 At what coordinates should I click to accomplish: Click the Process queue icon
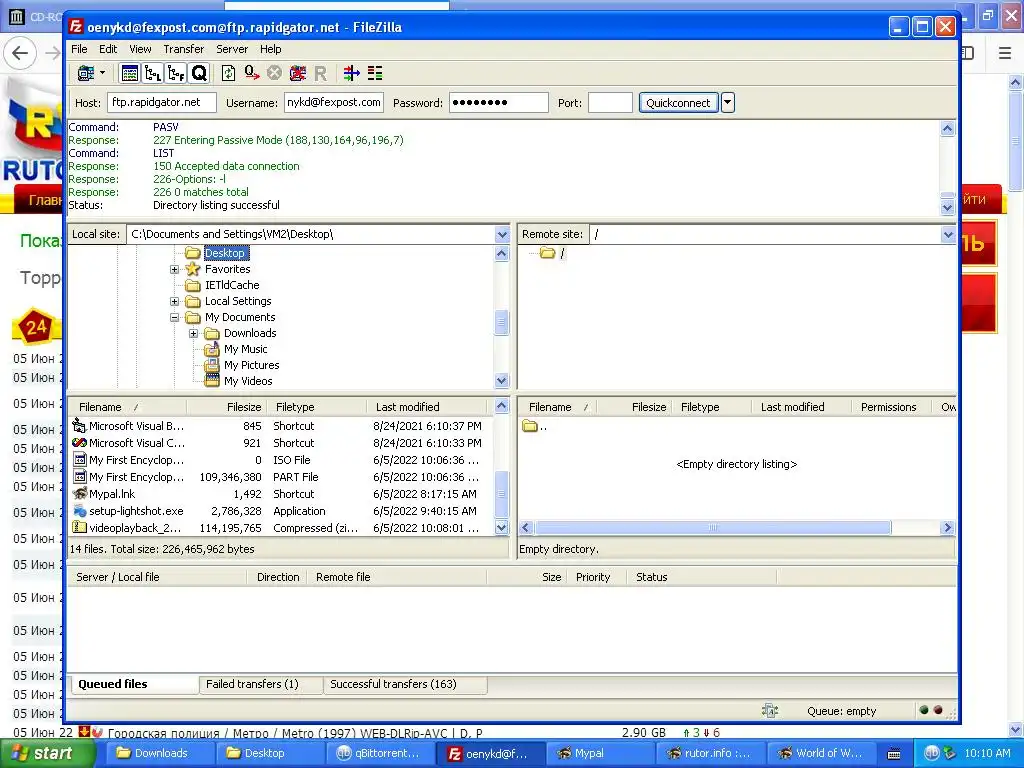tap(251, 73)
